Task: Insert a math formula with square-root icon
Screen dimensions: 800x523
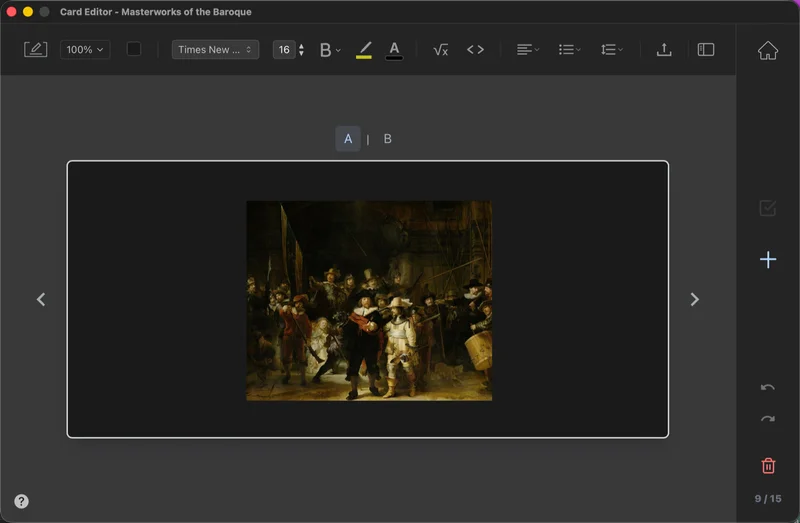Action: [440, 49]
